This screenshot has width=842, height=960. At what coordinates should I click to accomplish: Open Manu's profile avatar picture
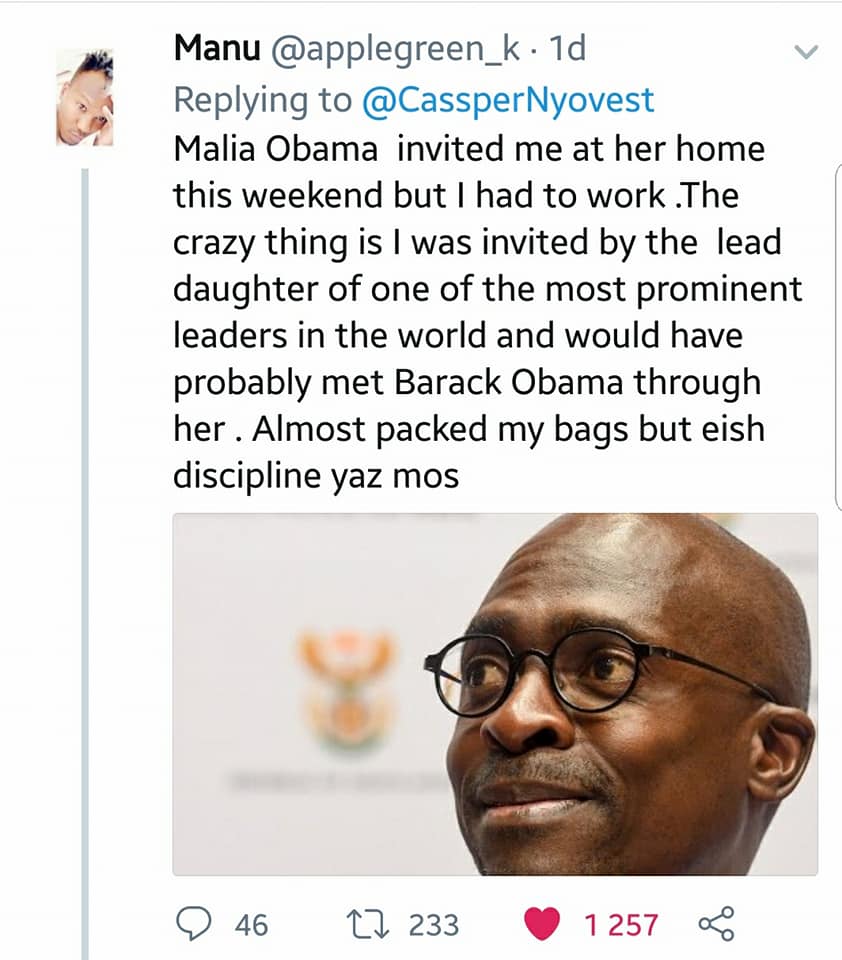(85, 98)
